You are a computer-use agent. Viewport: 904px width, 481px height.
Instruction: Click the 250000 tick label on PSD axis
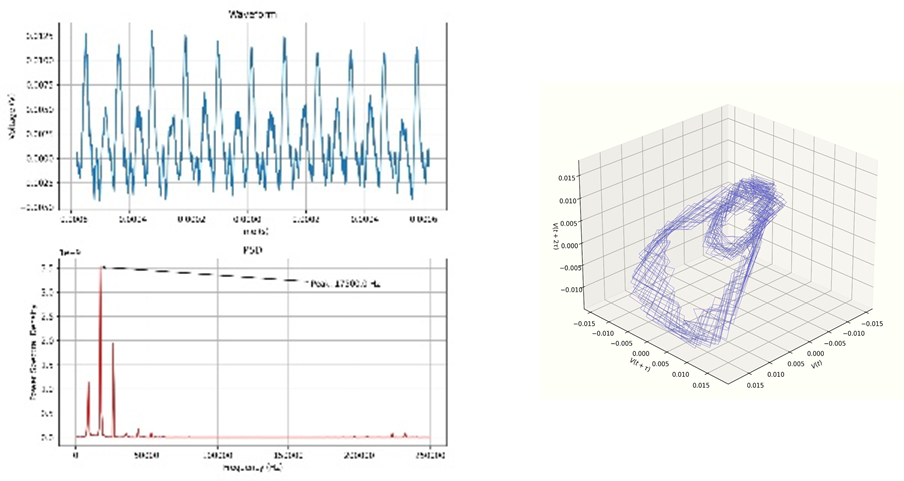(432, 455)
